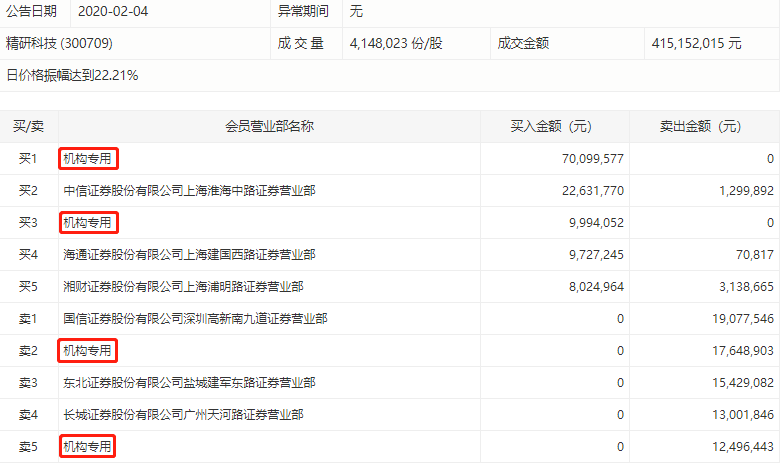Image resolution: width=781 pixels, height=468 pixels.
Task: Click the 买/卖 column header
Action: tap(28, 126)
